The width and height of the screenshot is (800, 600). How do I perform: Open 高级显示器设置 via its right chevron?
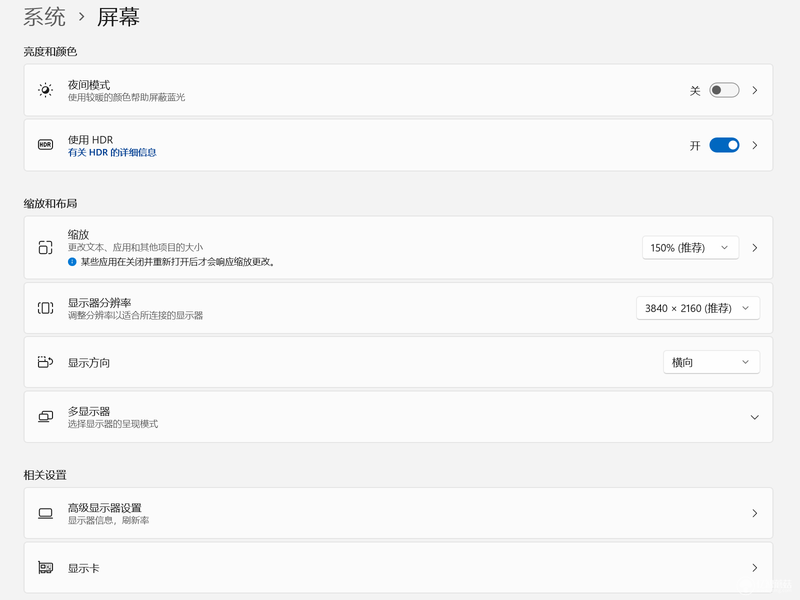[755, 513]
